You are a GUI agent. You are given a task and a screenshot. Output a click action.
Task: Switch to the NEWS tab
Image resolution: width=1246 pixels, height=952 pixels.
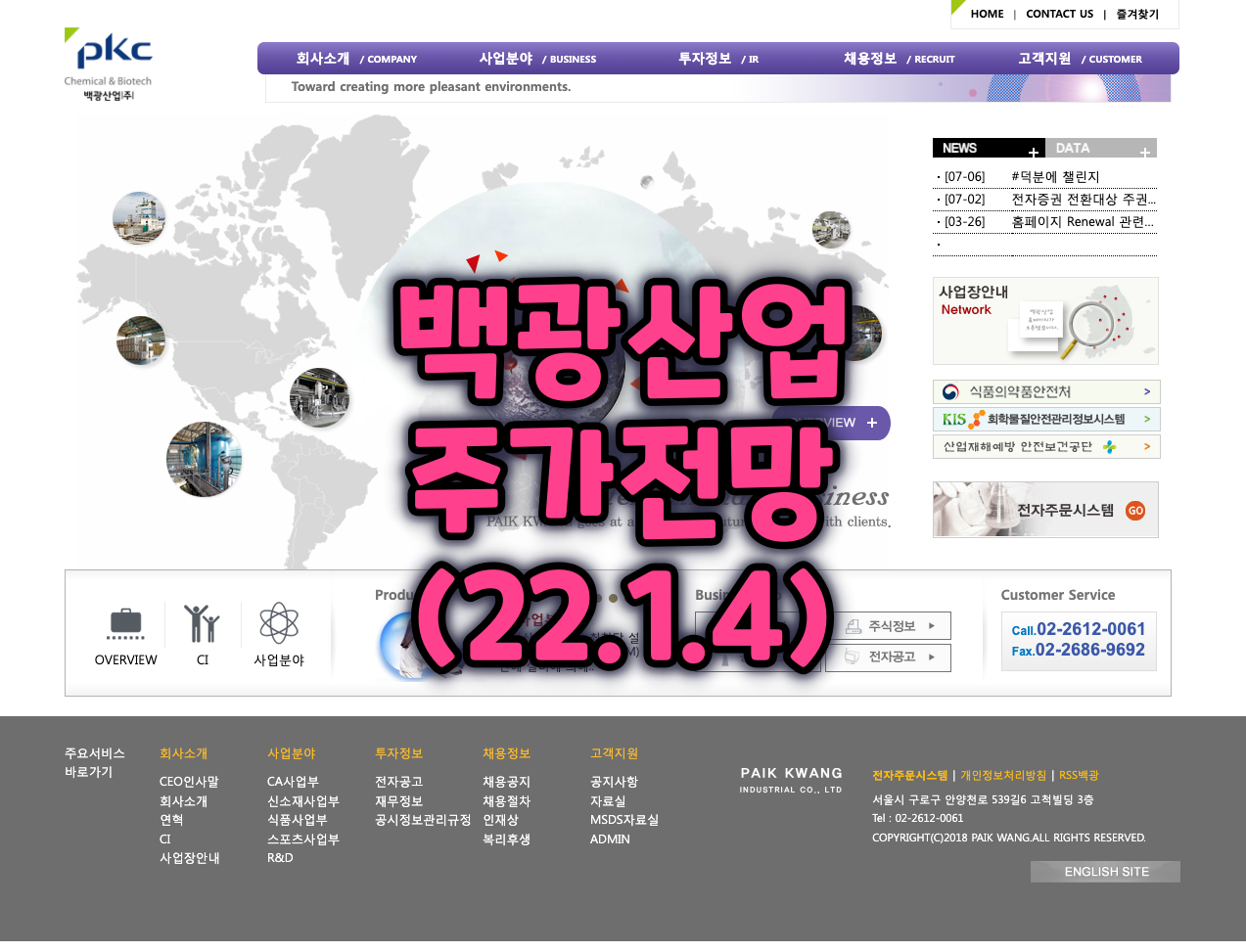(989, 148)
